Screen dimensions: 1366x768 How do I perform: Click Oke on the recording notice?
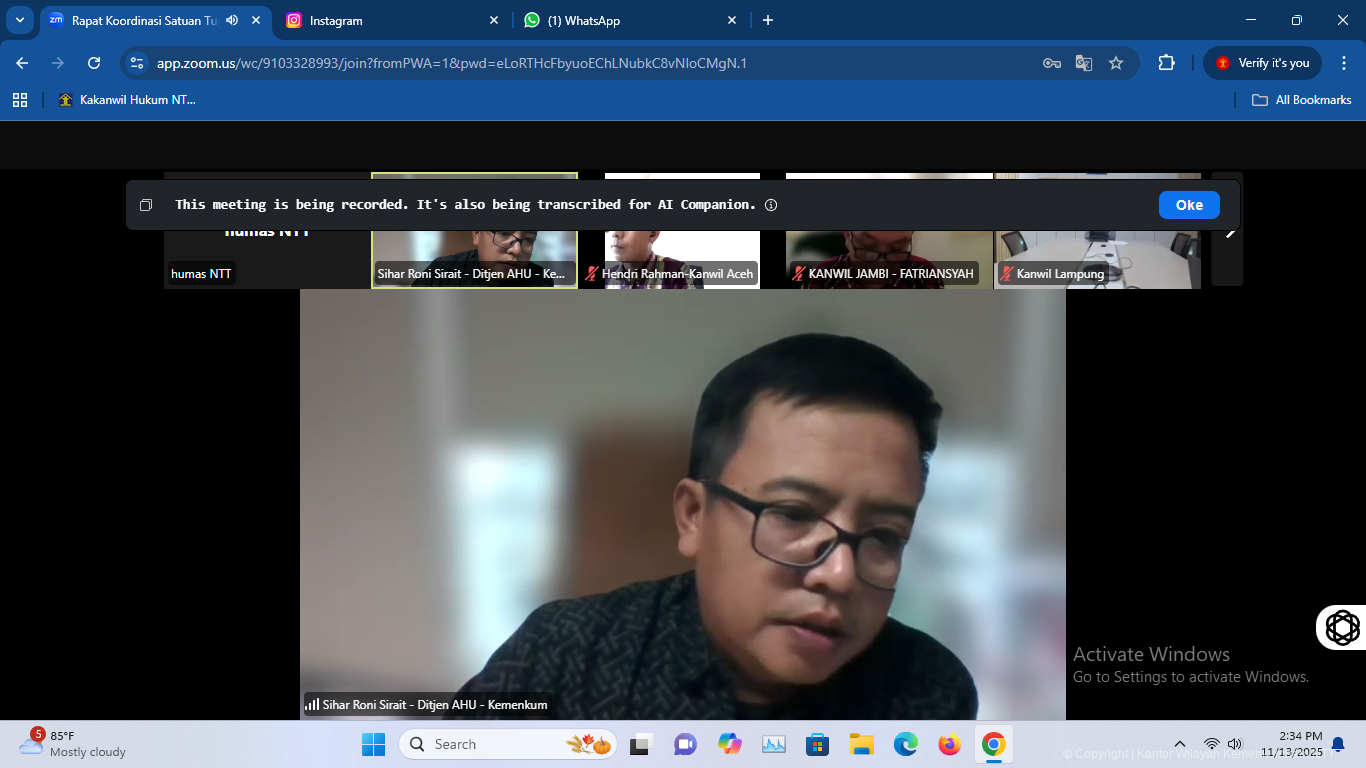pyautogui.click(x=1188, y=205)
